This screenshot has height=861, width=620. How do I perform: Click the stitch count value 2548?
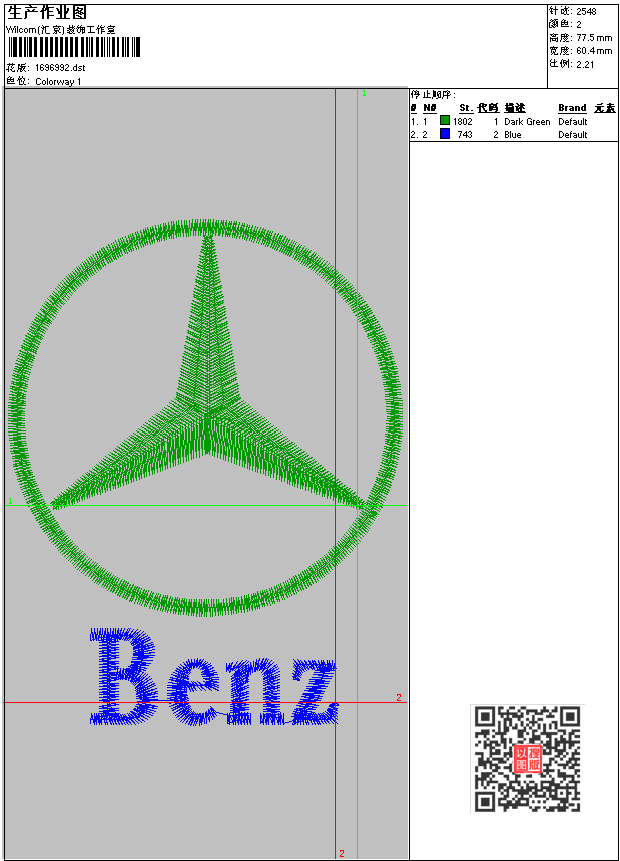click(586, 12)
